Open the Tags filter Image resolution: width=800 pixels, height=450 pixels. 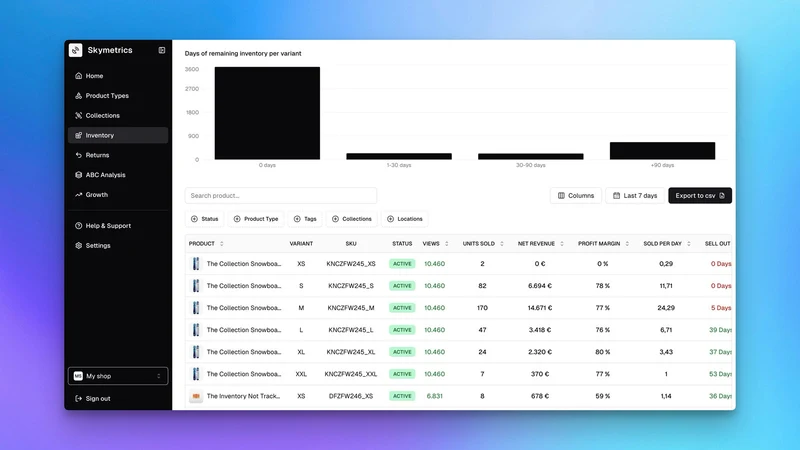pos(305,219)
